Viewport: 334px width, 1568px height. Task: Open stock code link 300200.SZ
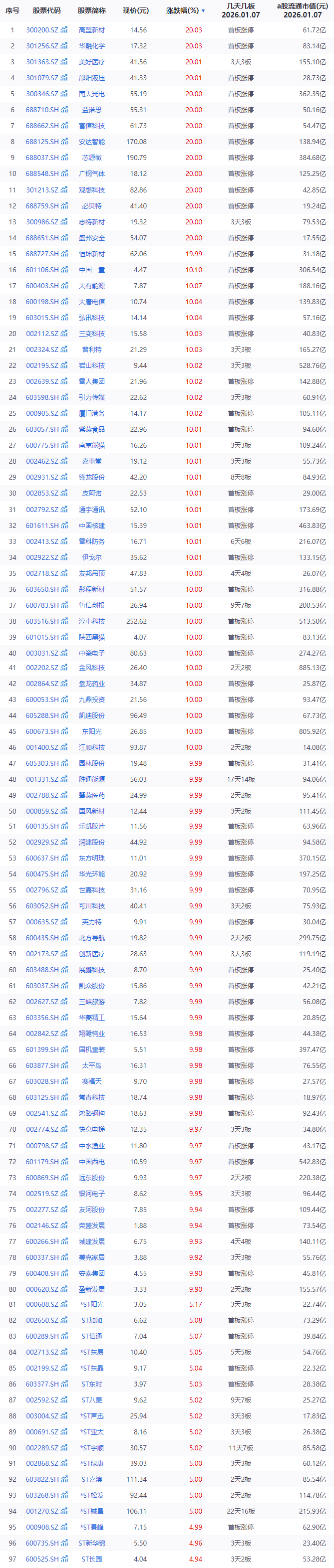[42, 30]
